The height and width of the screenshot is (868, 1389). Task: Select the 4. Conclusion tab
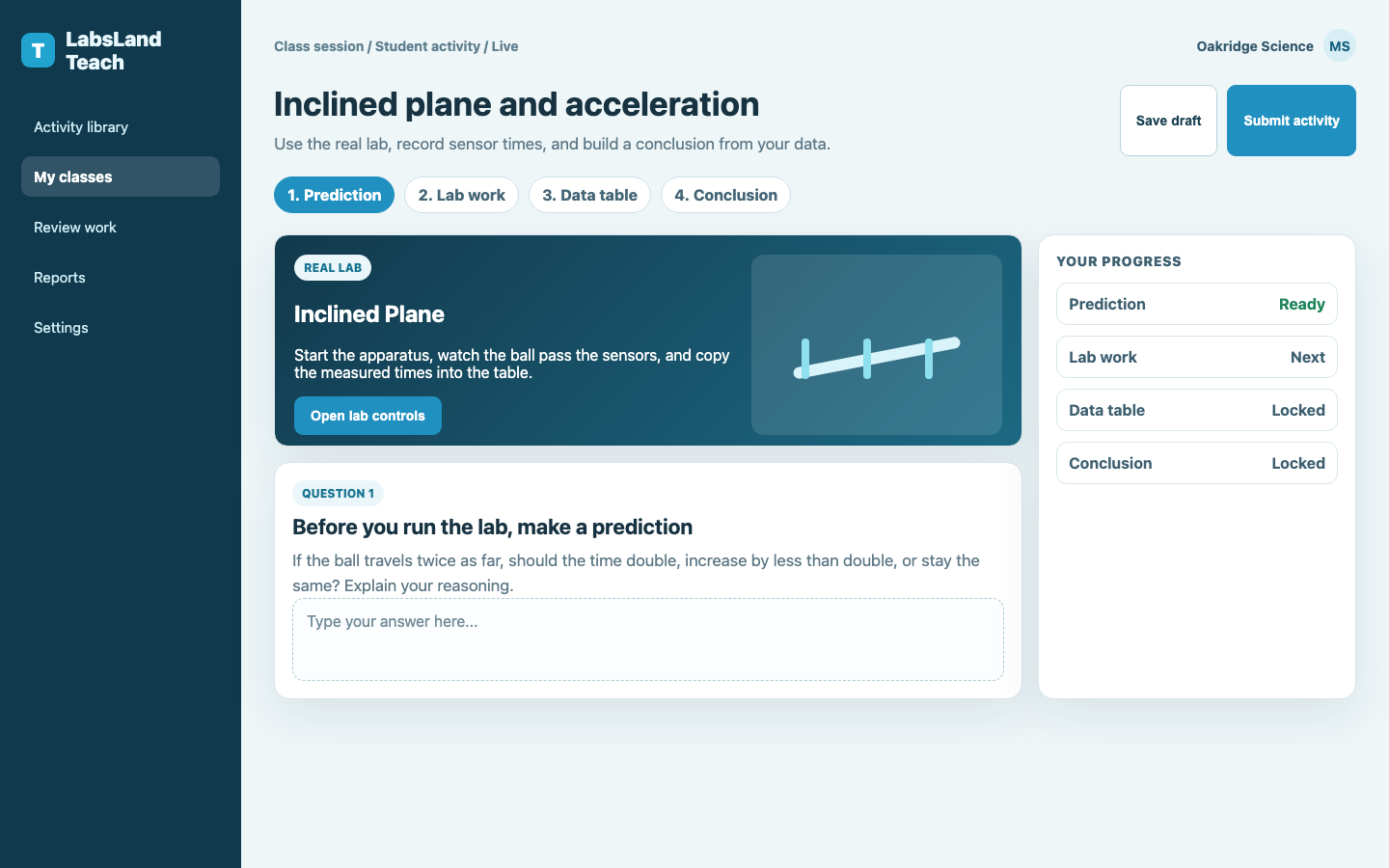(x=725, y=195)
